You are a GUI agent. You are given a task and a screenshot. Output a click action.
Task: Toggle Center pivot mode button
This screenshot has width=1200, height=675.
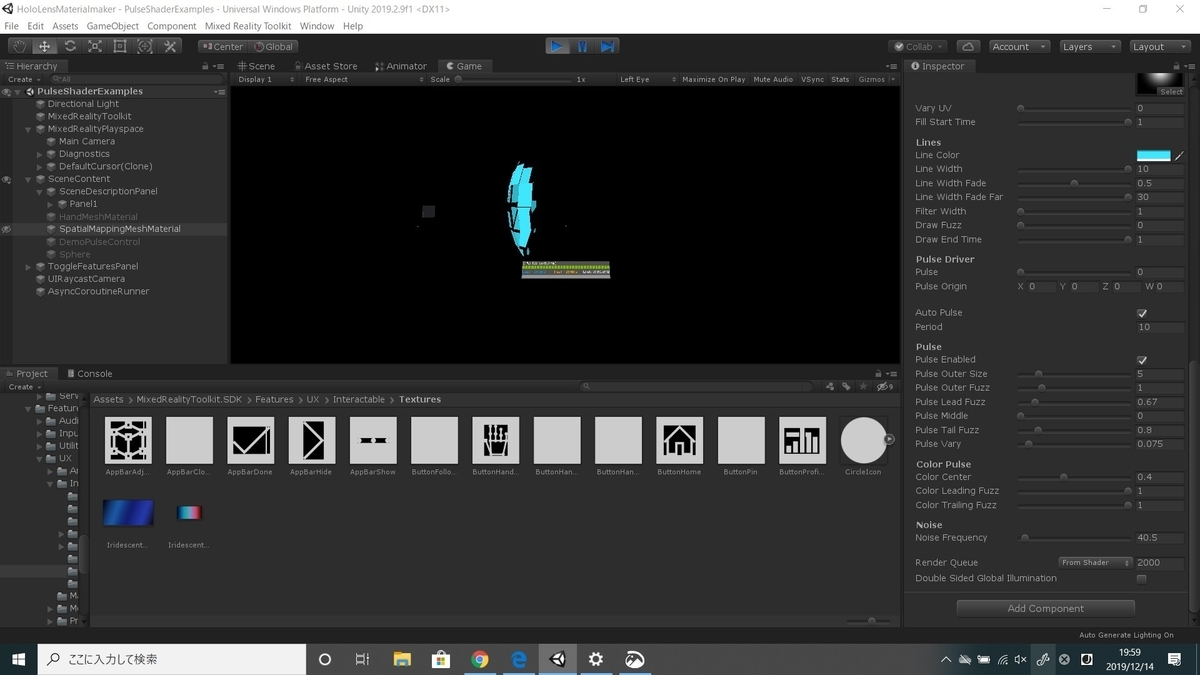point(222,46)
